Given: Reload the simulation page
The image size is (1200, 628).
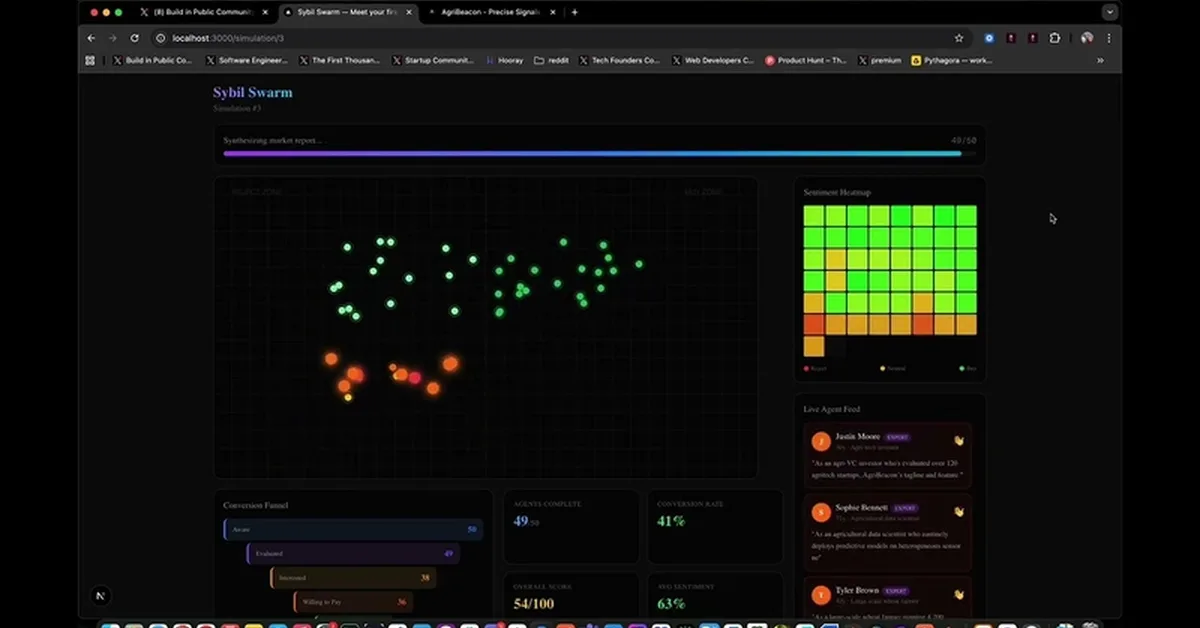Looking at the screenshot, I should [x=134, y=38].
